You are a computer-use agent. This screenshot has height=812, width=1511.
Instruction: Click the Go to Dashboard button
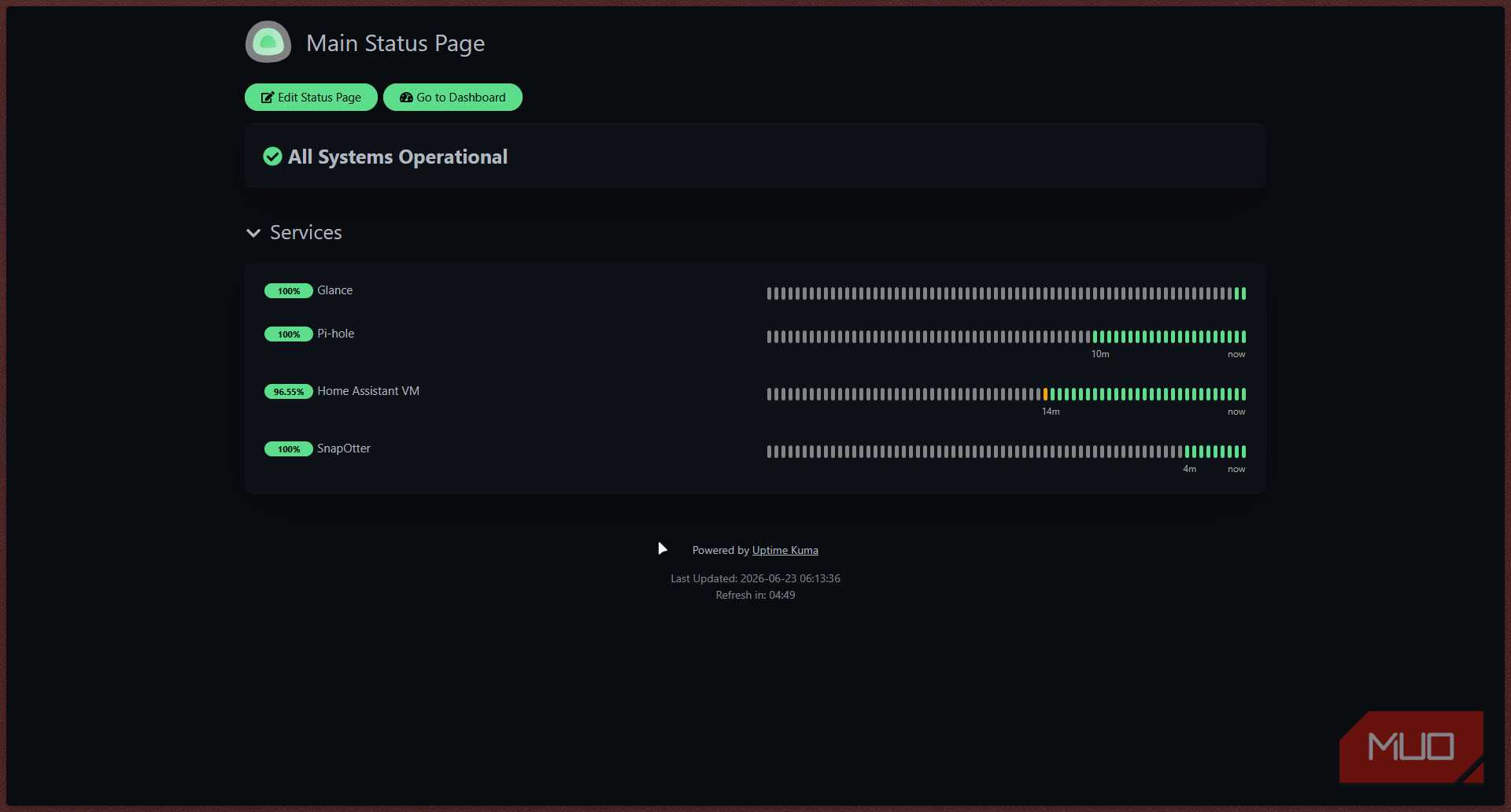pyautogui.click(x=453, y=98)
